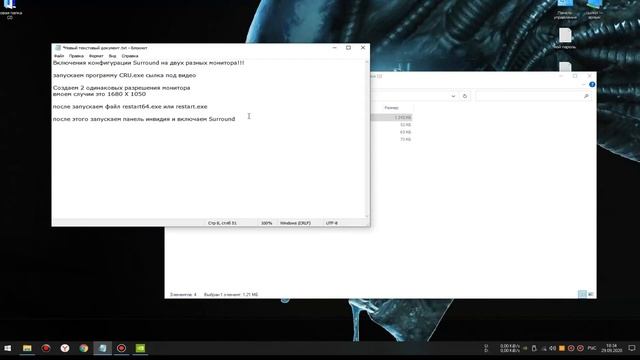Click Windows (CRLF) in Notepad status bar
This screenshot has width=640, height=360.
click(x=295, y=223)
